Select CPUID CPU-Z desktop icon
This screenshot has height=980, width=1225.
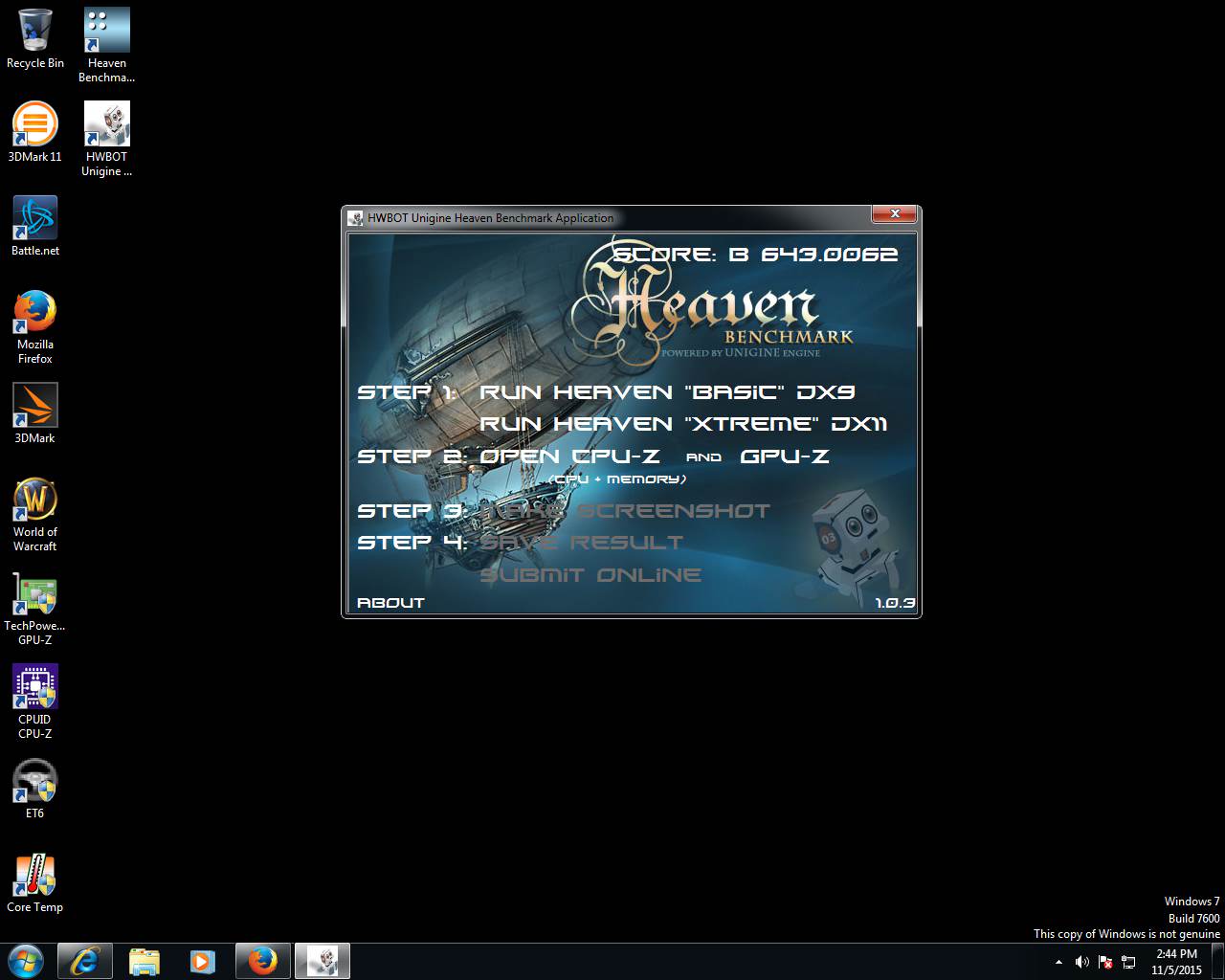pos(35,702)
